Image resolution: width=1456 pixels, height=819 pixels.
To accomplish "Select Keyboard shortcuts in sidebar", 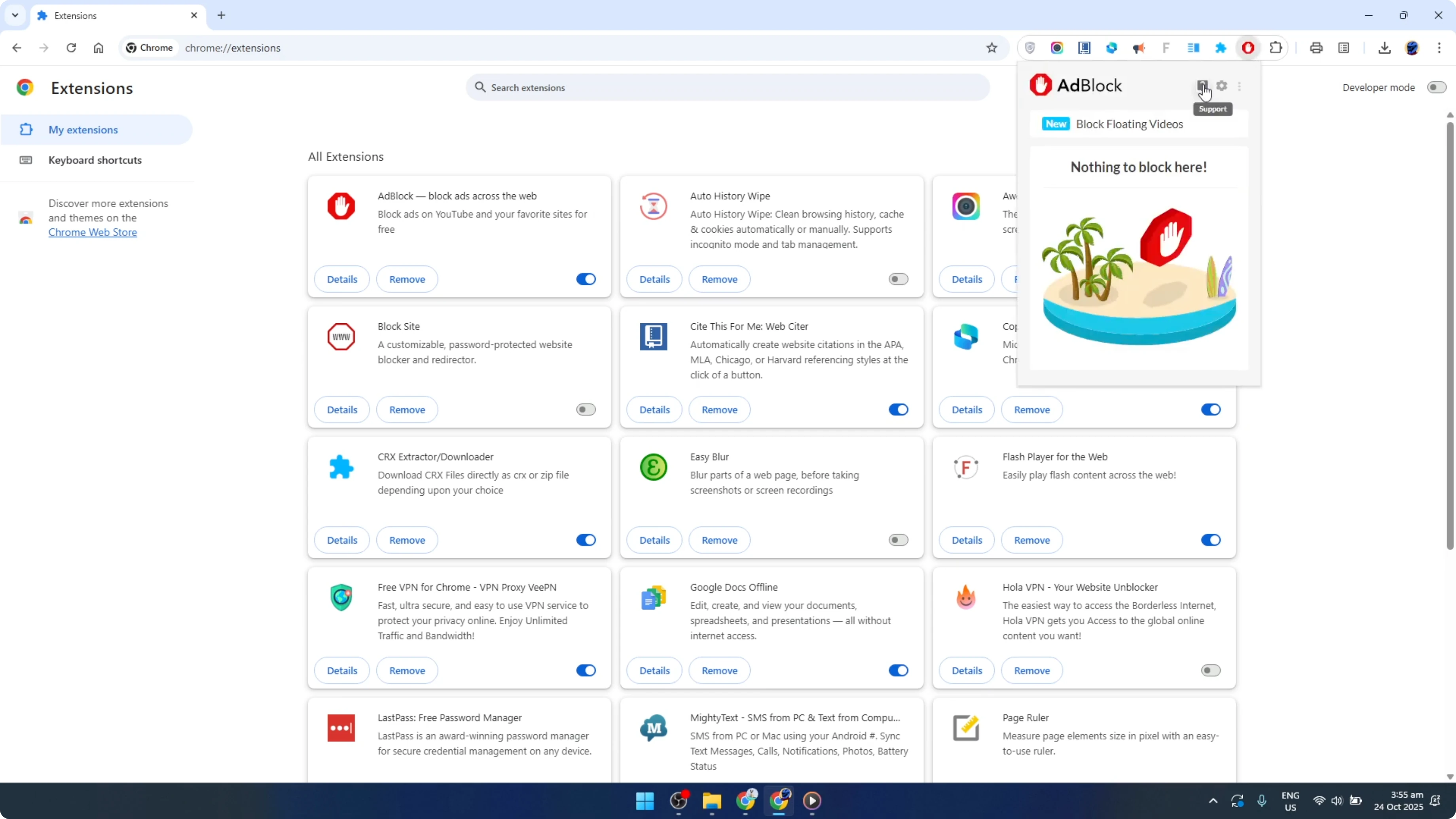I will click(95, 160).
